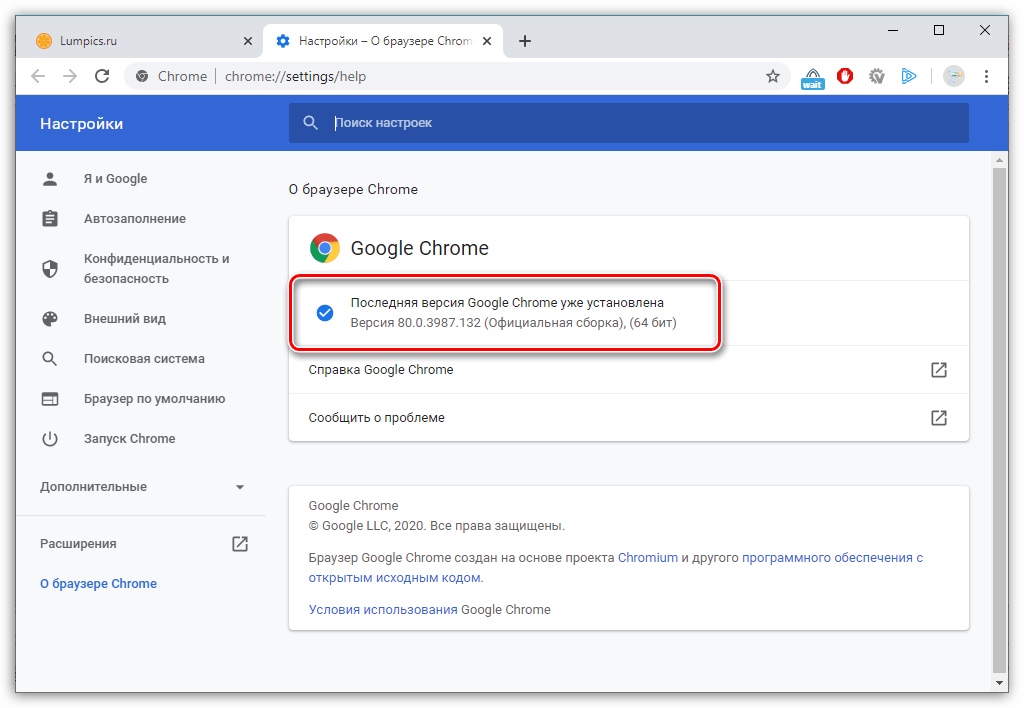This screenshot has width=1024, height=708.
Task: Minimize the Chrome window
Action: click(x=893, y=30)
